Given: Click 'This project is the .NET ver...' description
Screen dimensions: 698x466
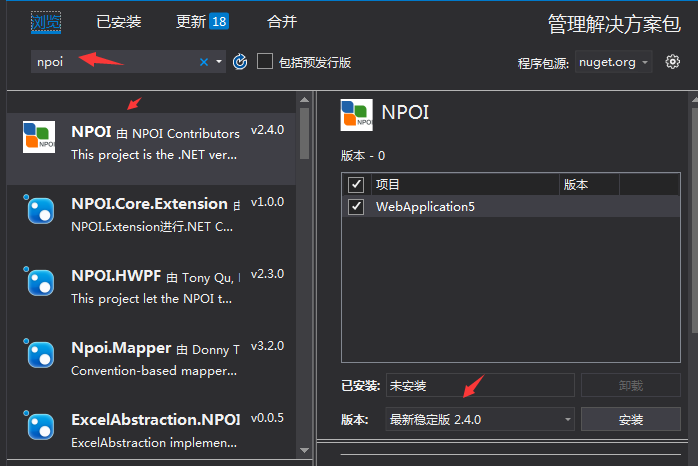Looking at the screenshot, I should [x=154, y=155].
